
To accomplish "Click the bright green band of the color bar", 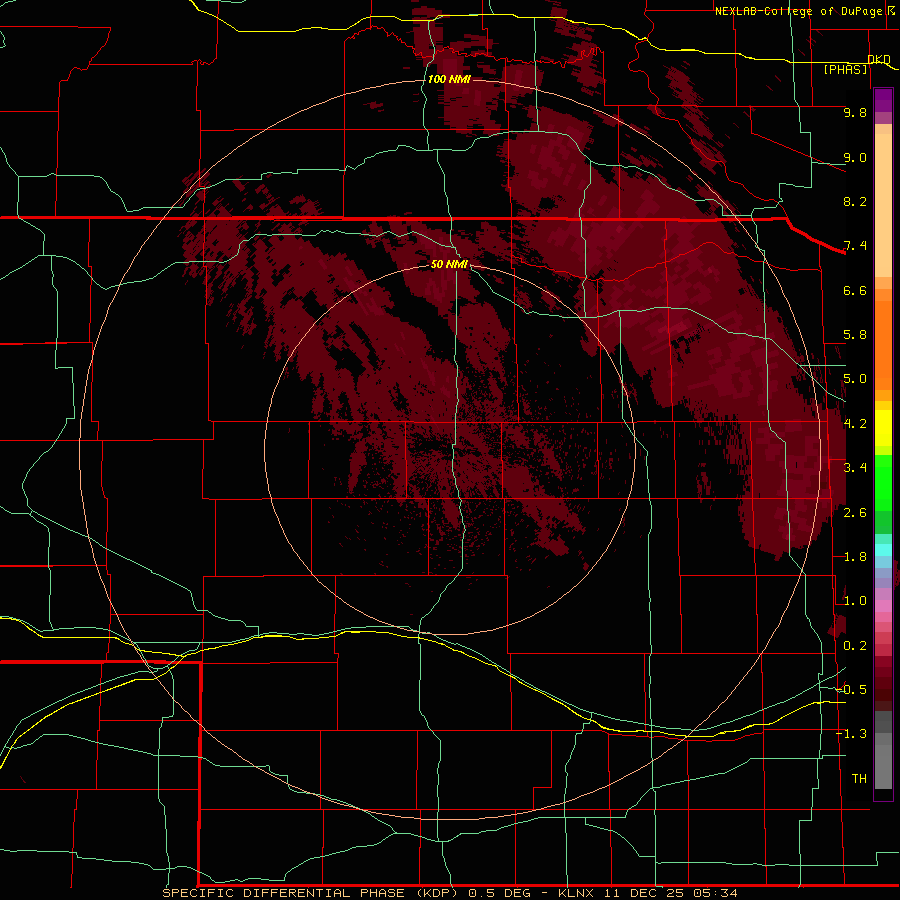I will (x=883, y=485).
